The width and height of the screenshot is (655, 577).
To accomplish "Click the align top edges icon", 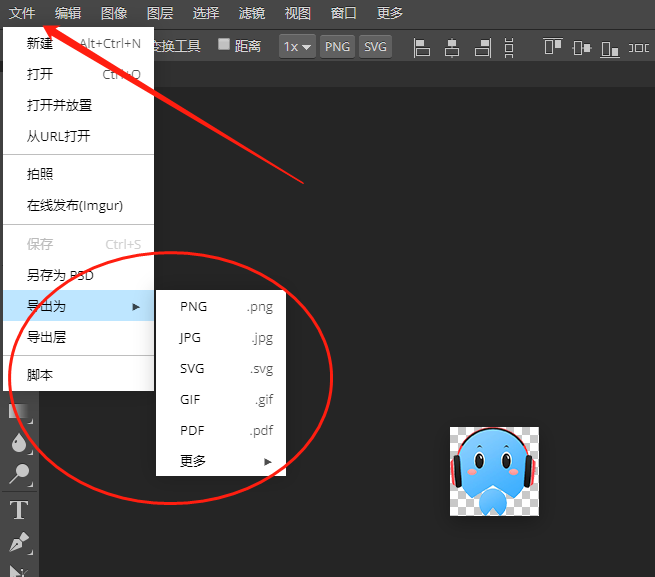I will tap(552, 47).
